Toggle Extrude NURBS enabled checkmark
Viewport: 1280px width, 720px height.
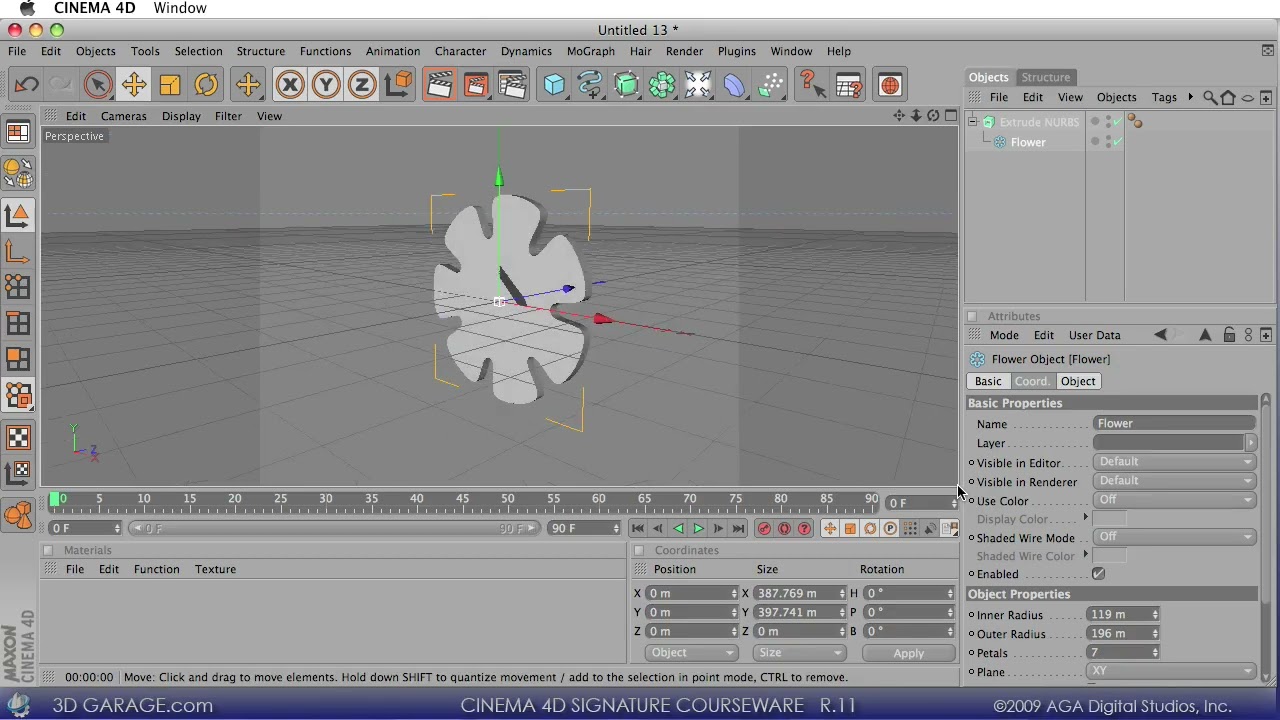coord(1117,122)
